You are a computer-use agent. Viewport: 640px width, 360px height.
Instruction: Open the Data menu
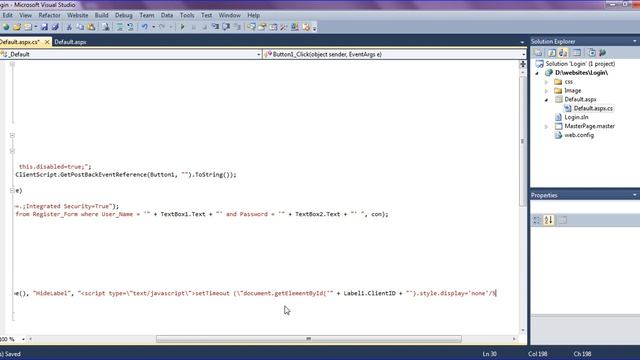[167, 15]
